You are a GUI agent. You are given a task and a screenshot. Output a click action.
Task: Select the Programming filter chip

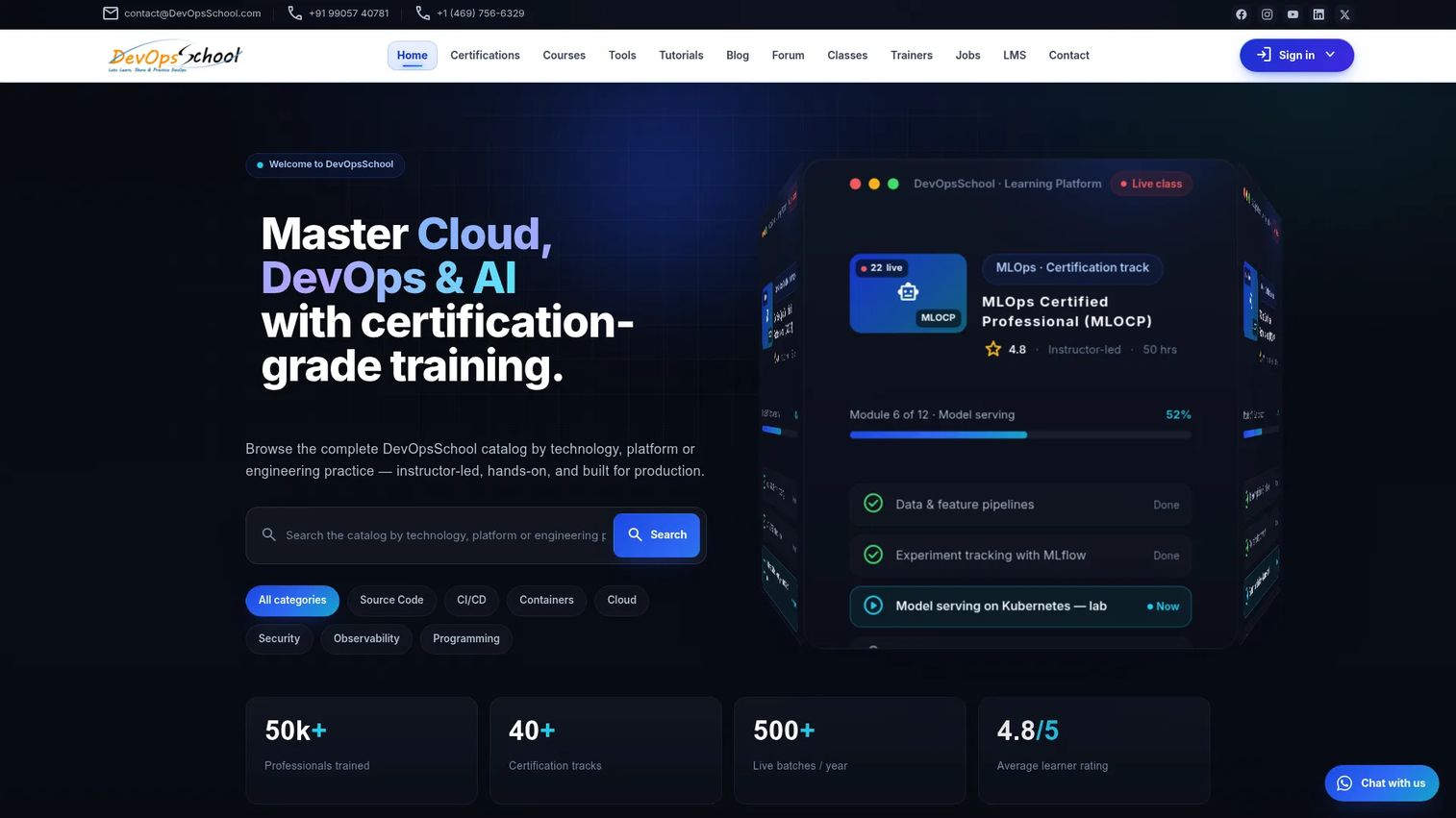click(x=466, y=638)
